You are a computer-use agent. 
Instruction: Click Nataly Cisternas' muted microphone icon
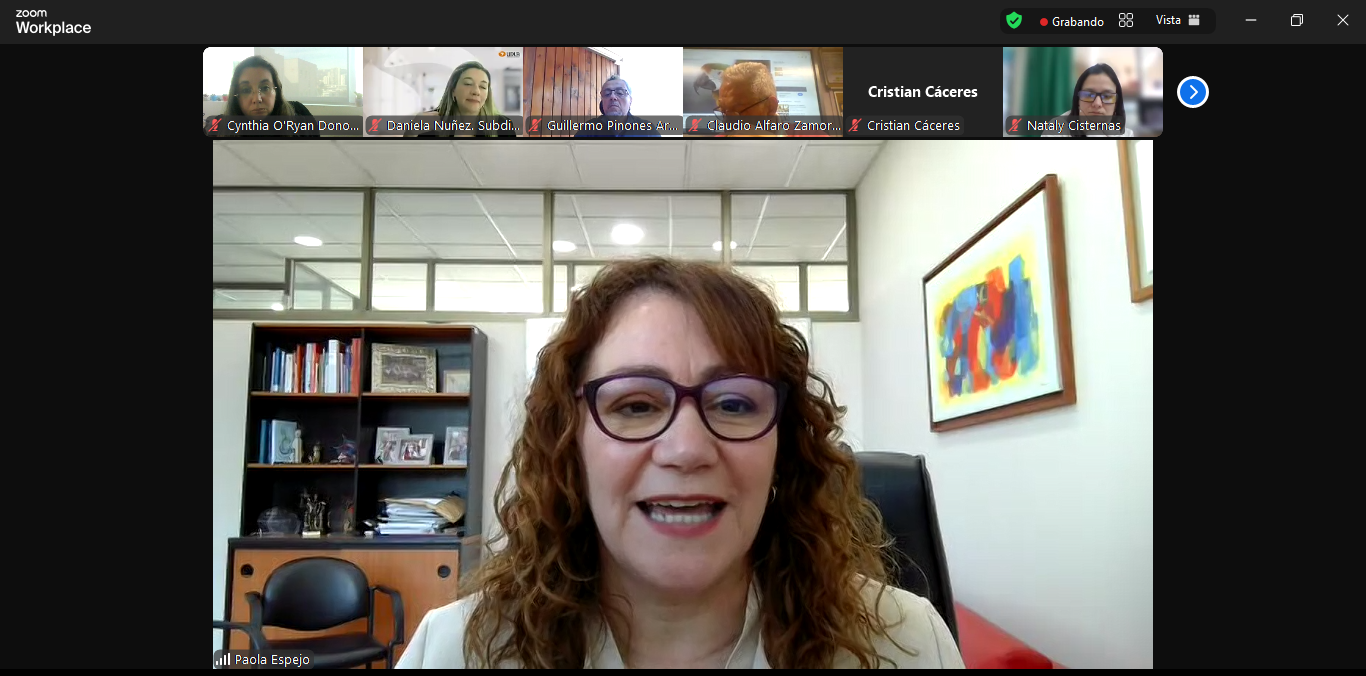[x=1015, y=126]
